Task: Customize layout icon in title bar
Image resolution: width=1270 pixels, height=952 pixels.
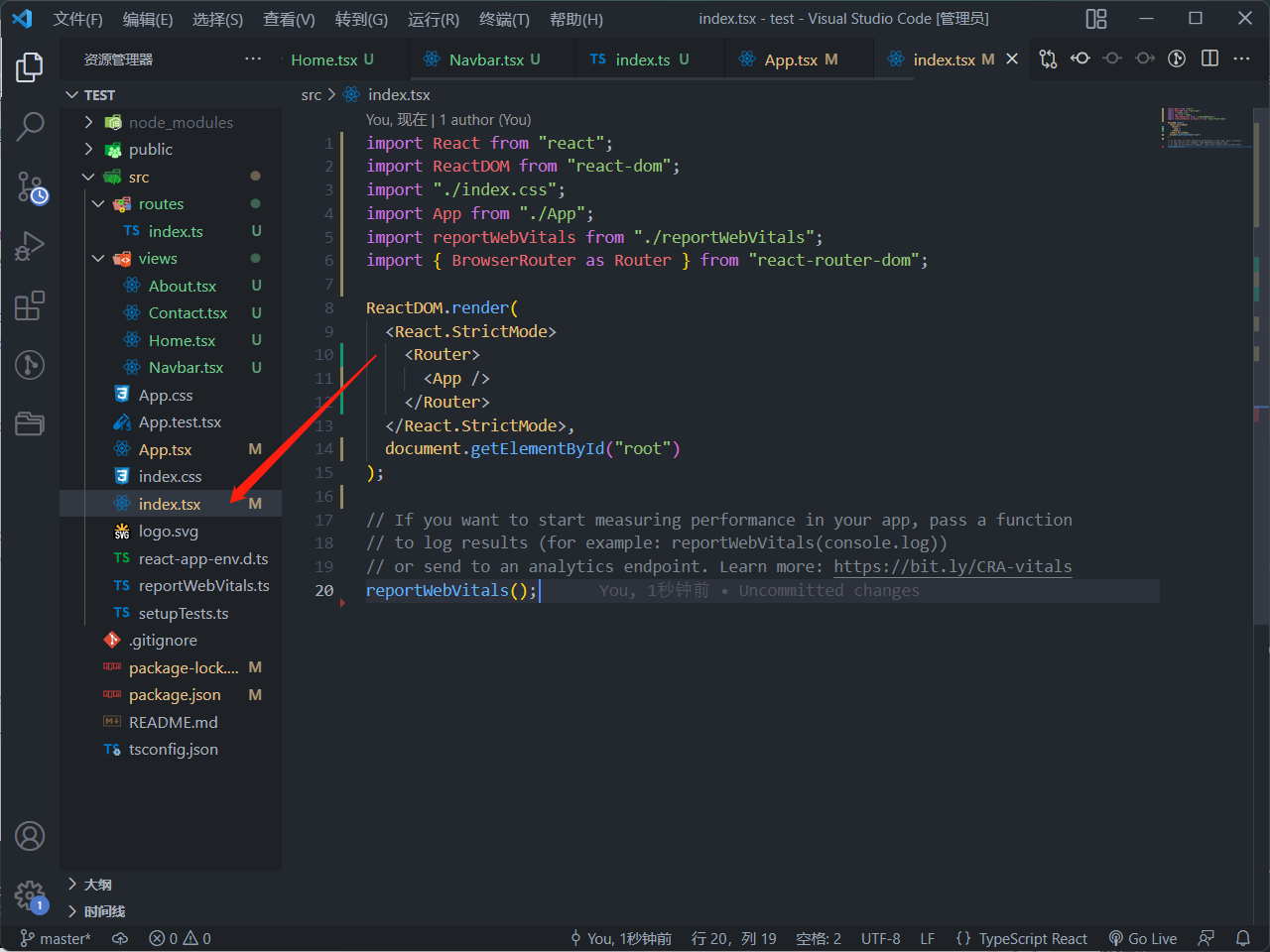Action: pos(1096,19)
